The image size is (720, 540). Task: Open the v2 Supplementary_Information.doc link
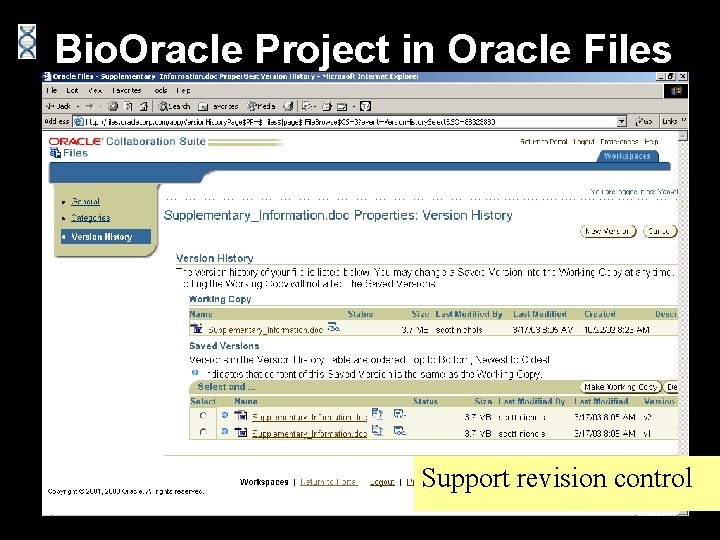[309, 417]
